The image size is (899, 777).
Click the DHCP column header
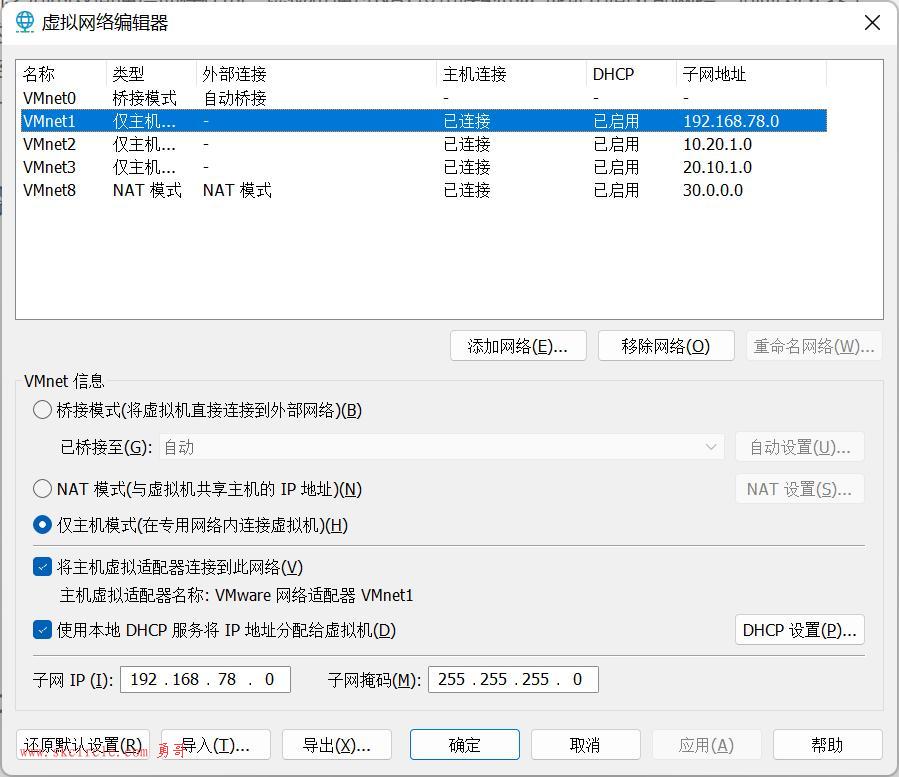coord(631,74)
